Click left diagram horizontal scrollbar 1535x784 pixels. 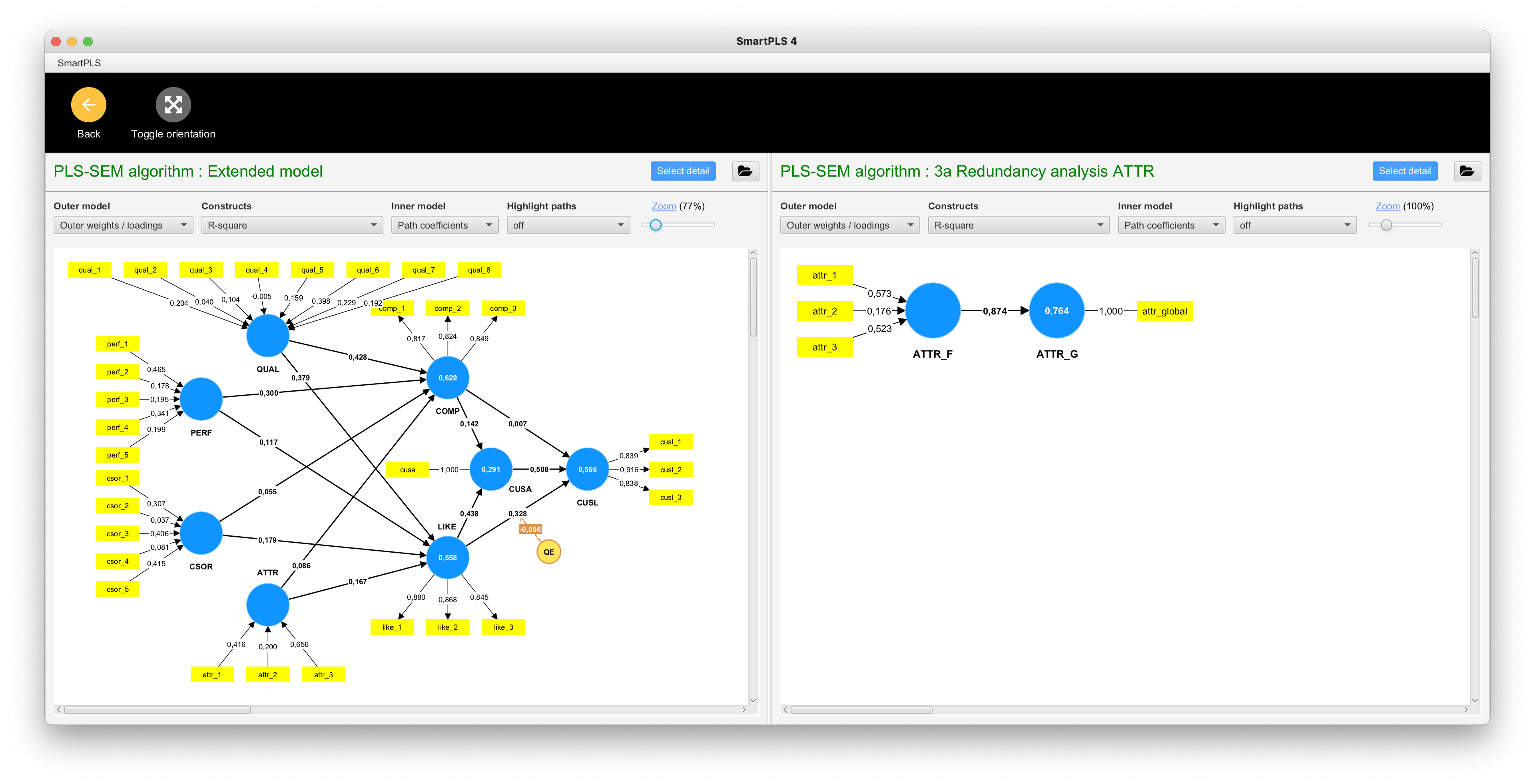[157, 710]
